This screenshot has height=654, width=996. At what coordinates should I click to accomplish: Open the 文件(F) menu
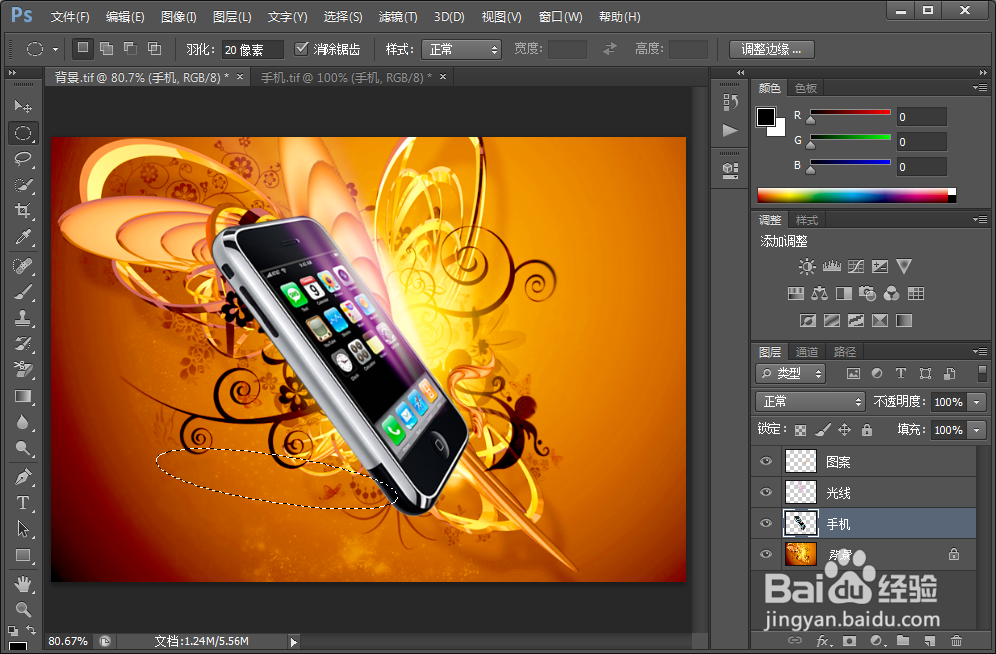[x=70, y=17]
